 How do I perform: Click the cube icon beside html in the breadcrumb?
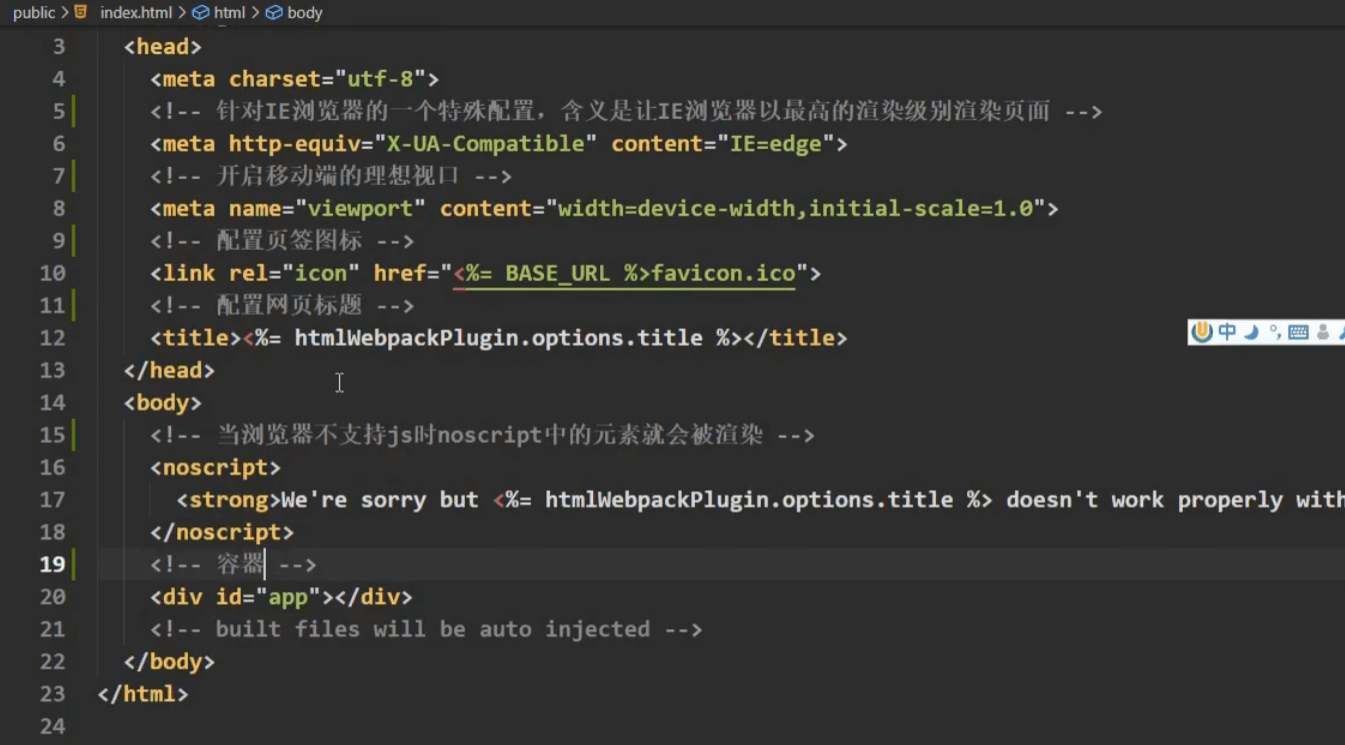(200, 13)
